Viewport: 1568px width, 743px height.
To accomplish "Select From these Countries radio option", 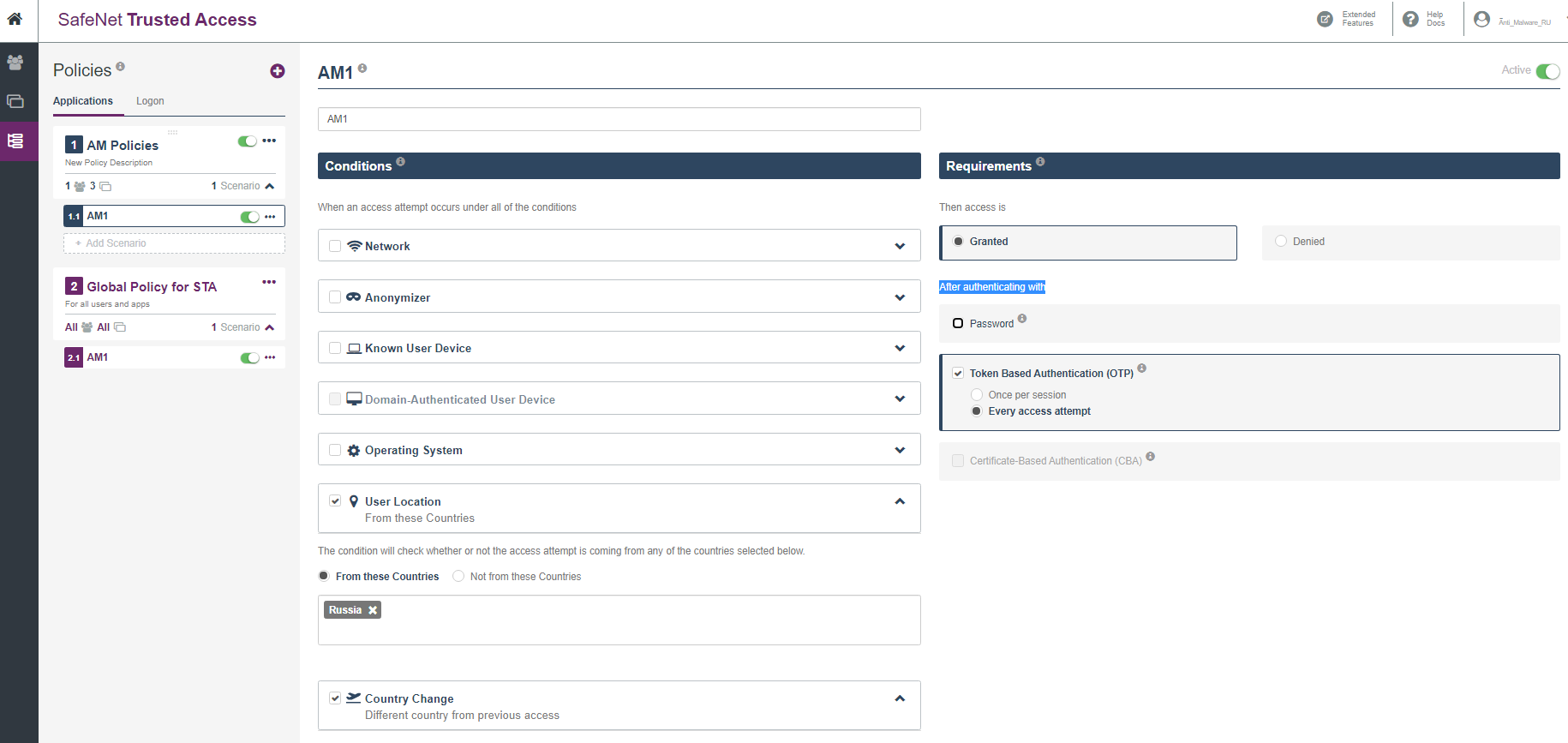I will [x=324, y=576].
